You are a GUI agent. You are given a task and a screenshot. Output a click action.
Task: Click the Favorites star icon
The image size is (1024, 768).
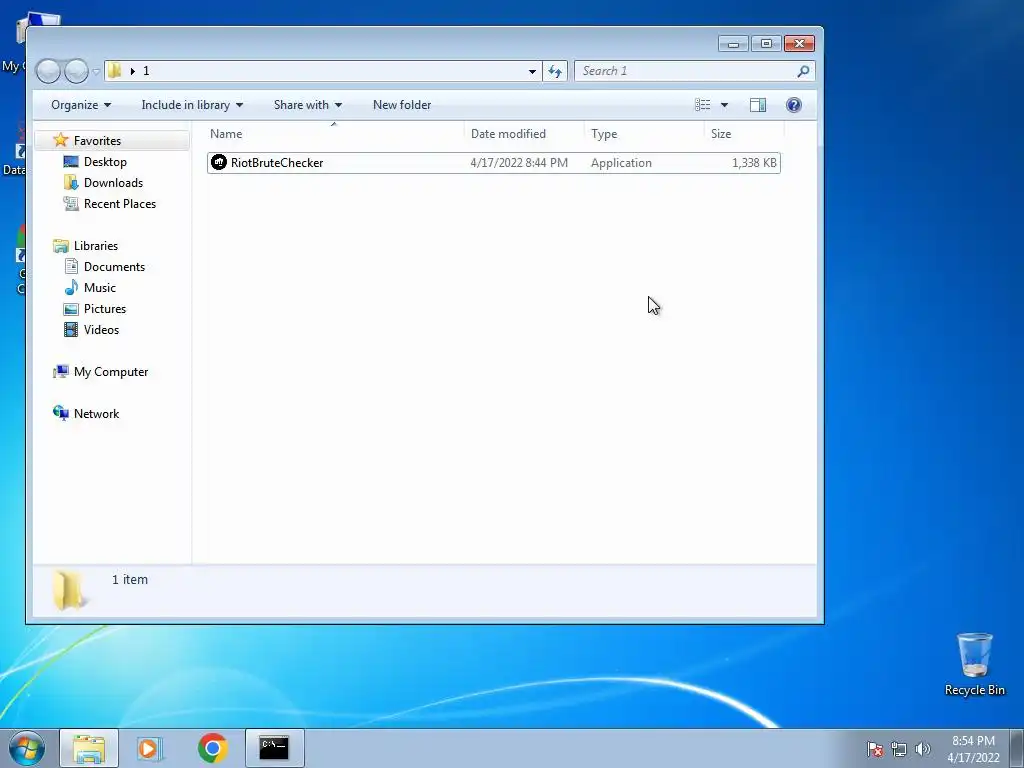(61, 140)
